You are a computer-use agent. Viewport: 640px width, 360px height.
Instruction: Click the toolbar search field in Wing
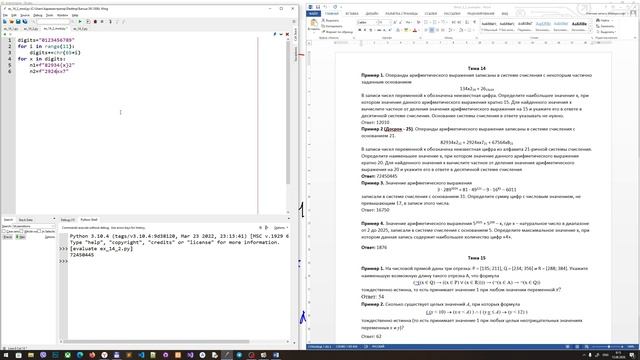point(53,22)
